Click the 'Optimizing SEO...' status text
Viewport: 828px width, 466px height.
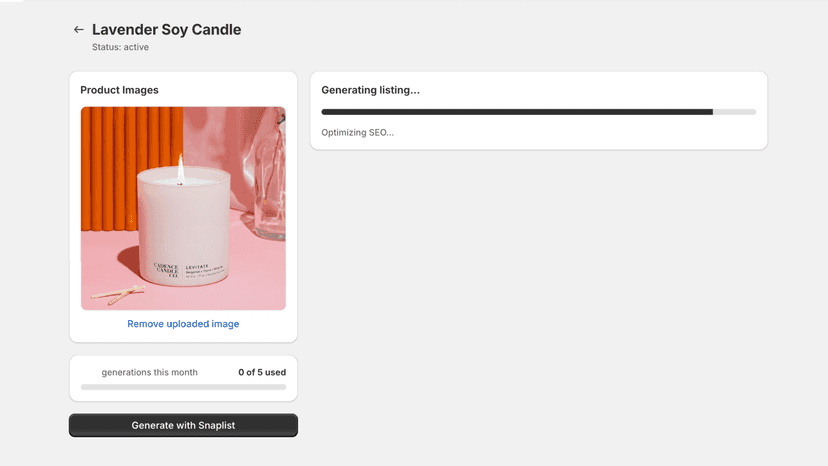(357, 133)
